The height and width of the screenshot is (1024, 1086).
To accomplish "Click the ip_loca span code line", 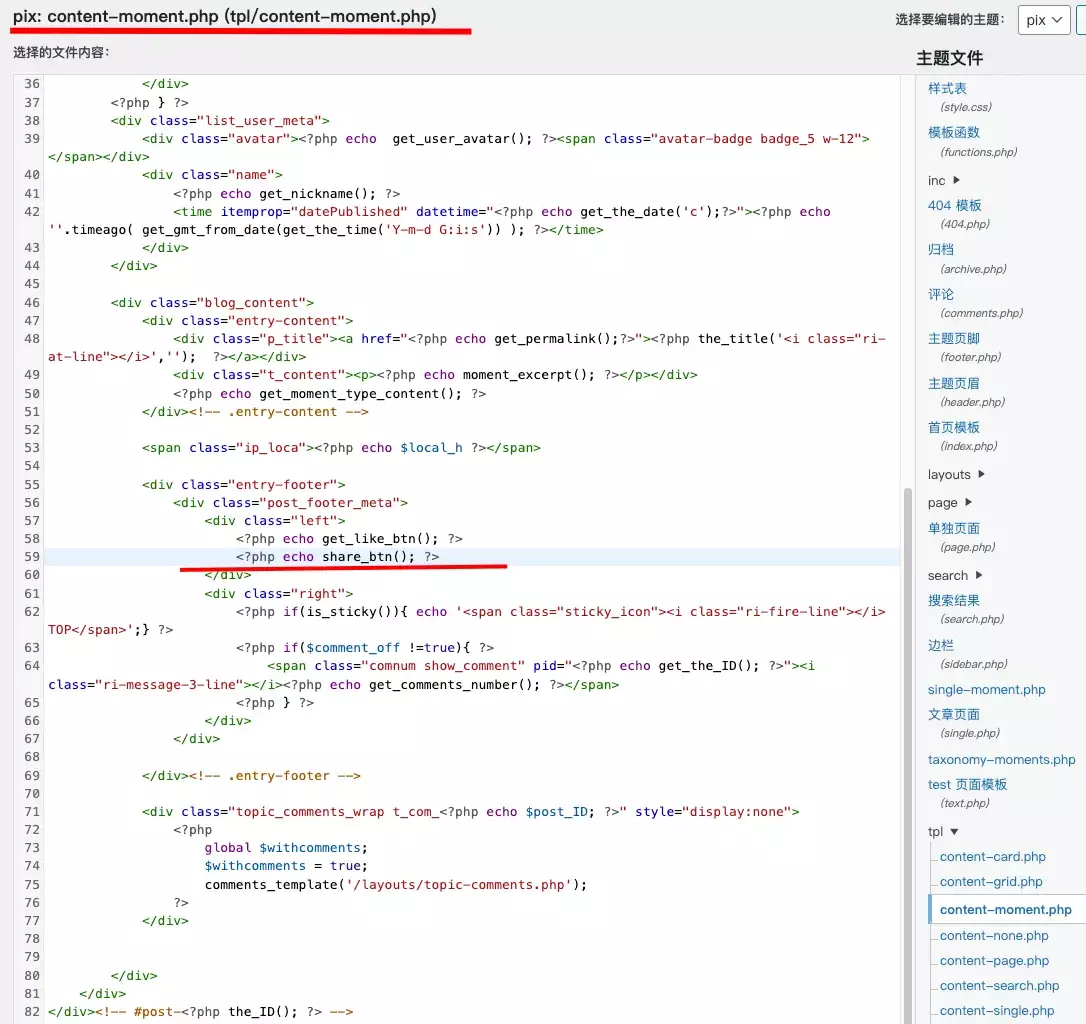I will (x=341, y=448).
